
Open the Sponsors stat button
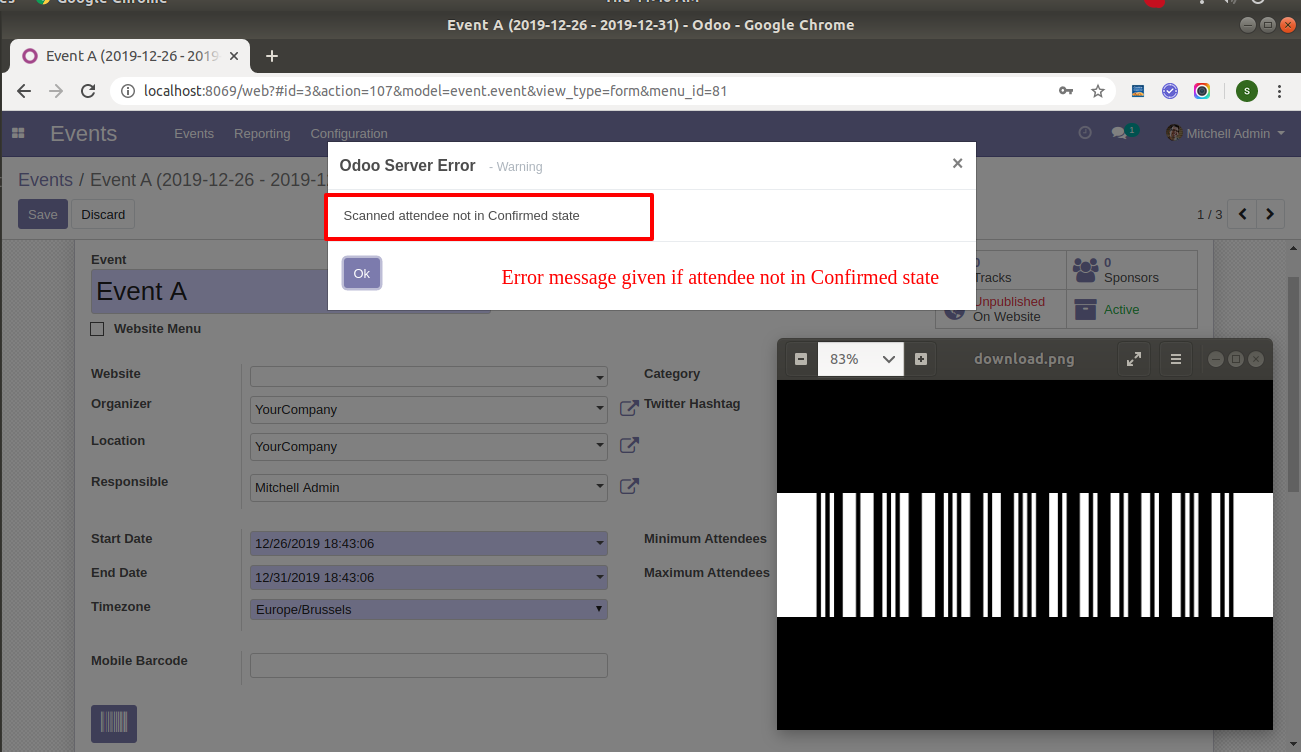[x=1131, y=270]
